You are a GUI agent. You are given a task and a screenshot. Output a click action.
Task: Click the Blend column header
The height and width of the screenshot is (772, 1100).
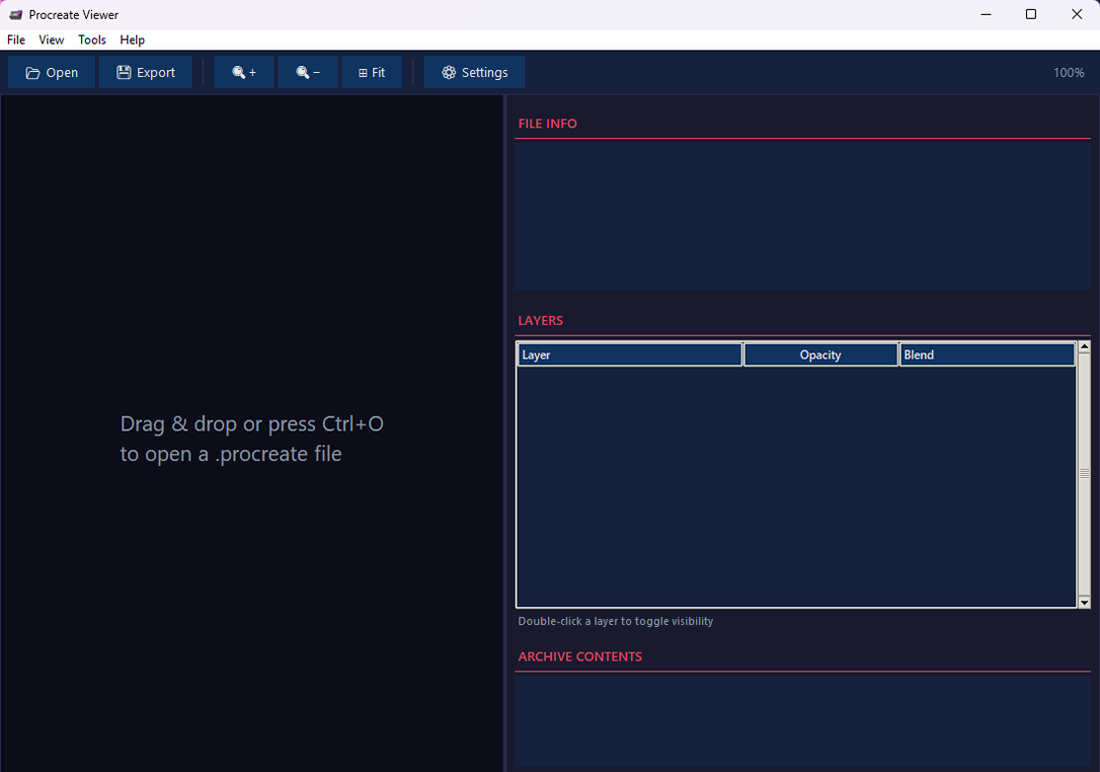986,354
